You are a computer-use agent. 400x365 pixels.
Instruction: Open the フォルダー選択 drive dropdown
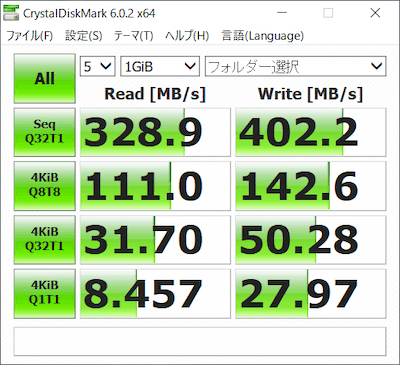[296, 66]
